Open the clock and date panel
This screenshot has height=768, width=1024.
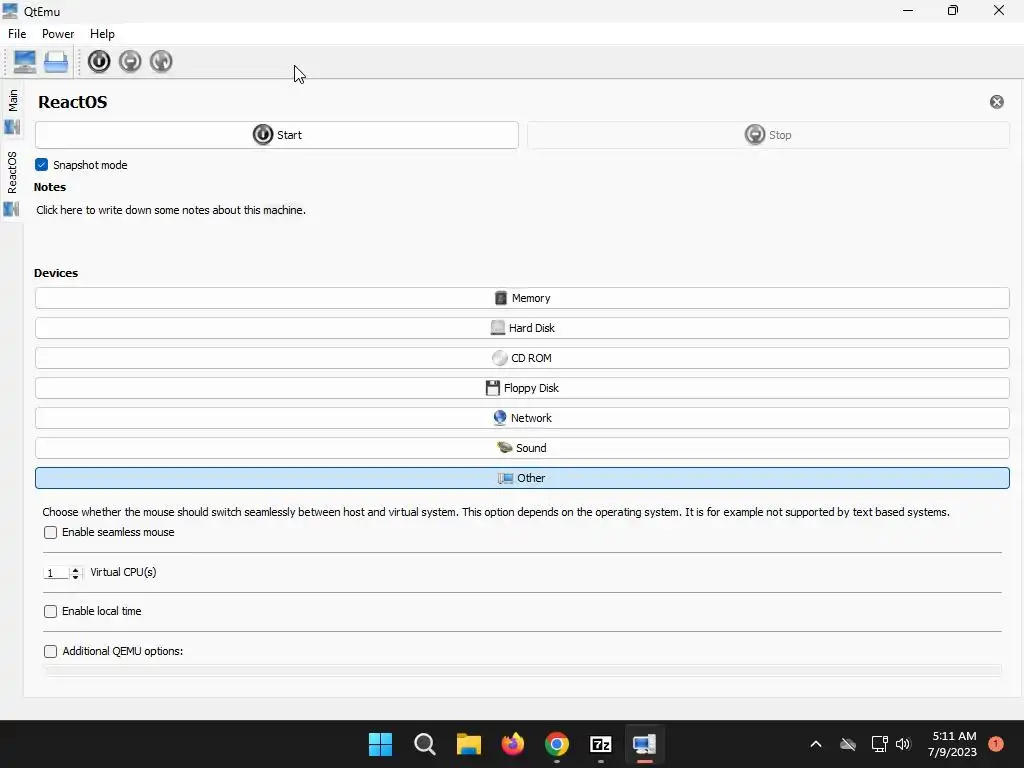[953, 744]
